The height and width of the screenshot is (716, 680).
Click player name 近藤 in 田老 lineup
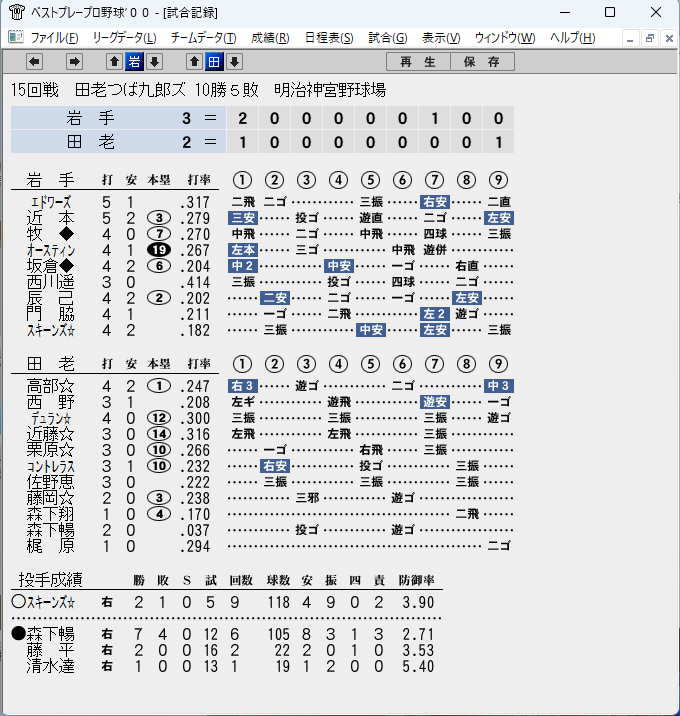click(51, 434)
